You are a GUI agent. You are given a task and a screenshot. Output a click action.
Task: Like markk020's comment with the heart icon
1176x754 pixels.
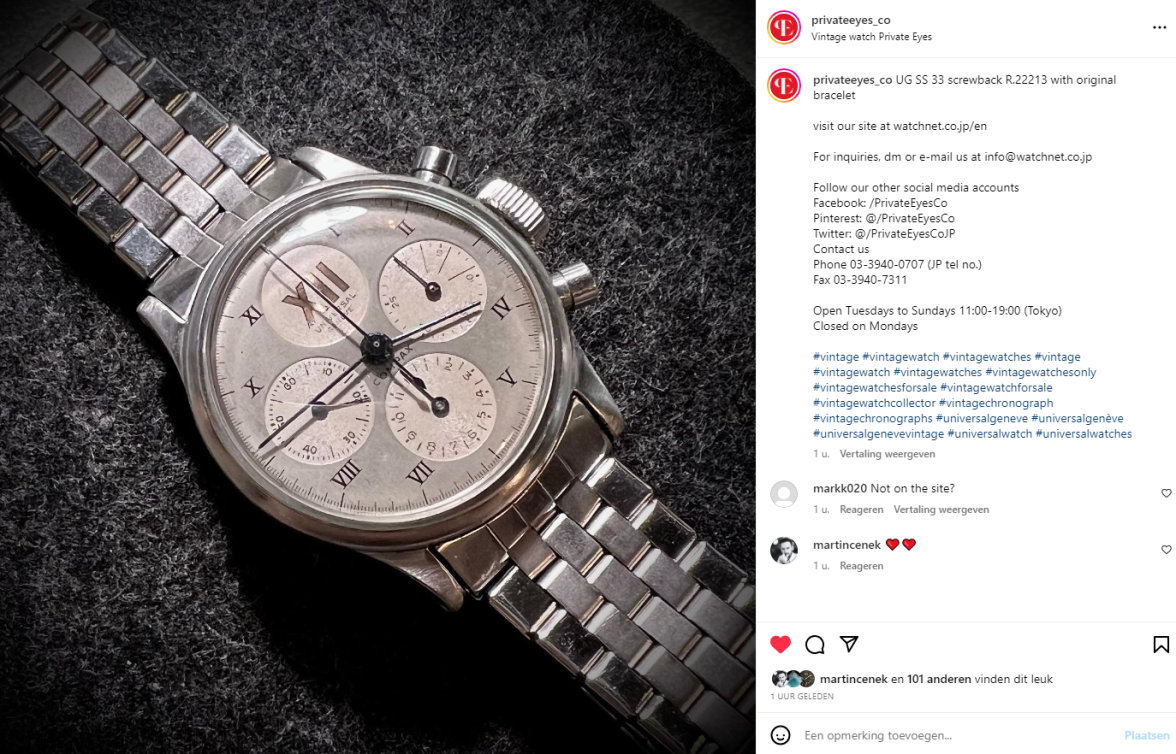click(1166, 493)
